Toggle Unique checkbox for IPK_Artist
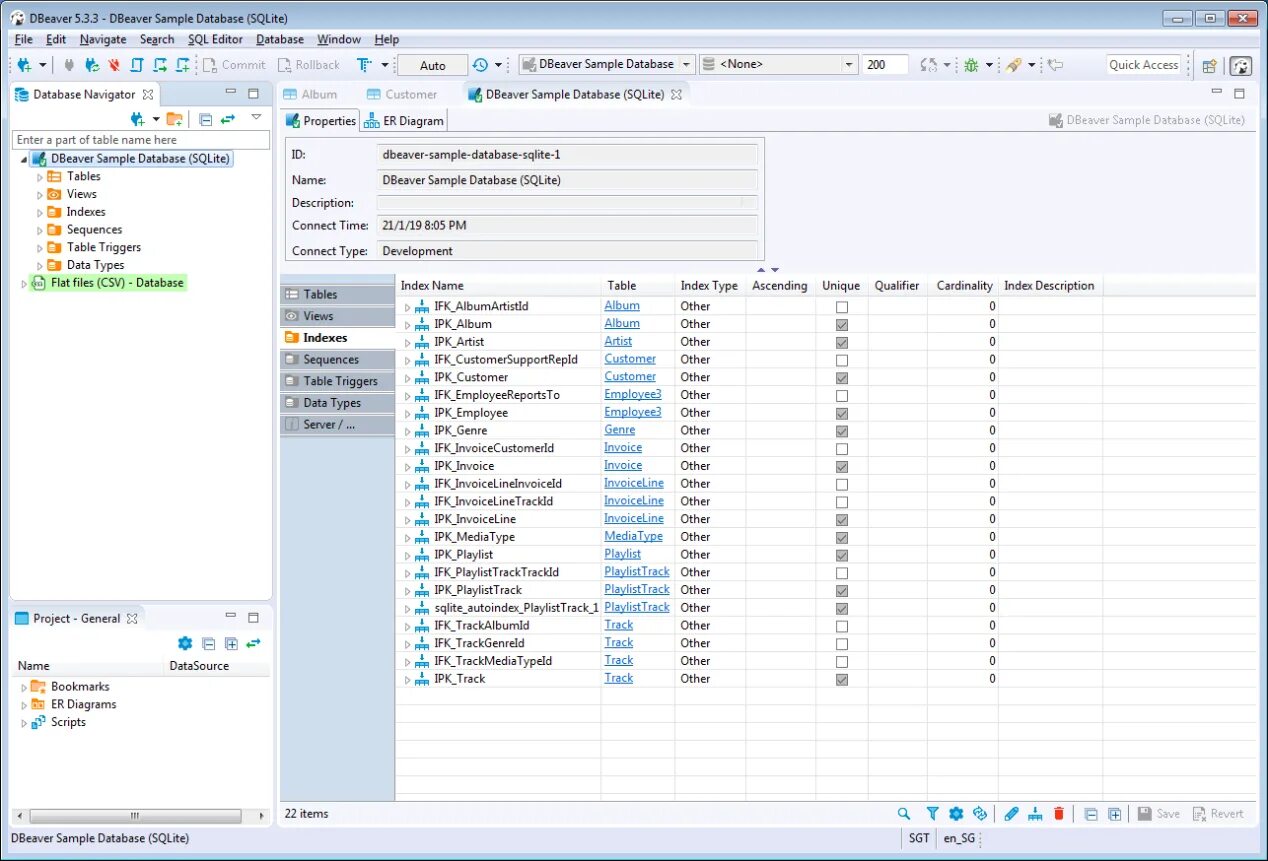 (x=842, y=343)
